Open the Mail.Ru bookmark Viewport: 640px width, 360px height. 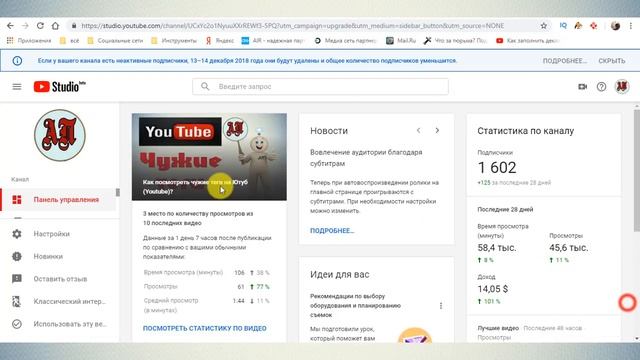(x=401, y=40)
